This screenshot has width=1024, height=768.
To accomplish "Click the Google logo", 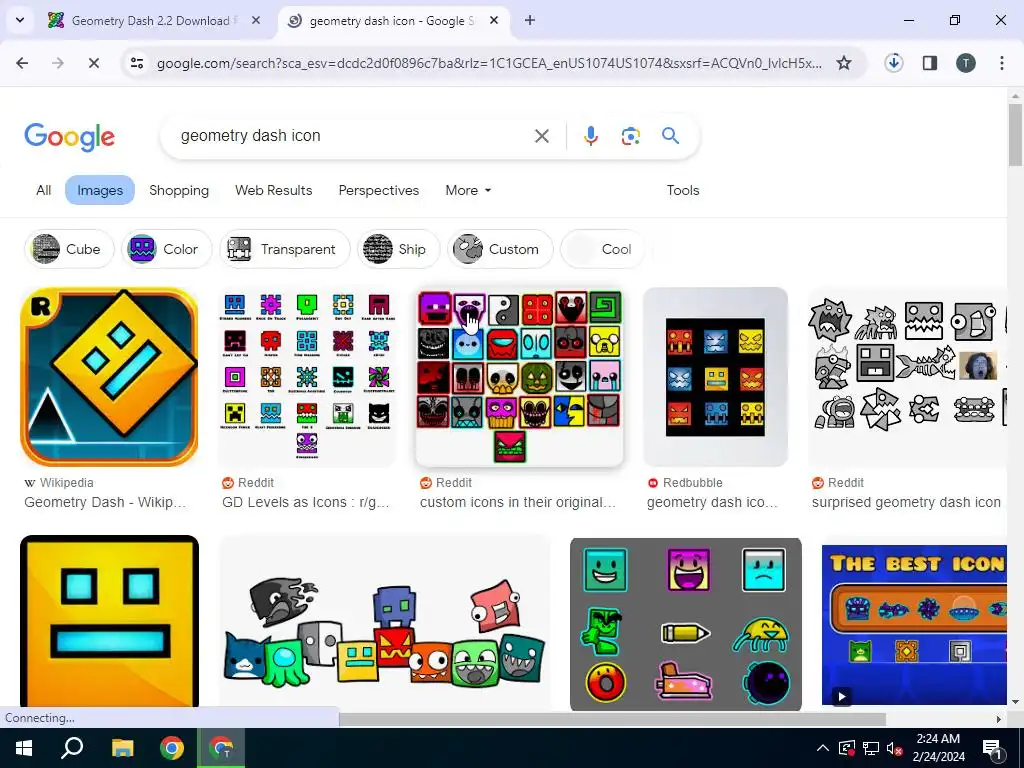I will [69, 136].
